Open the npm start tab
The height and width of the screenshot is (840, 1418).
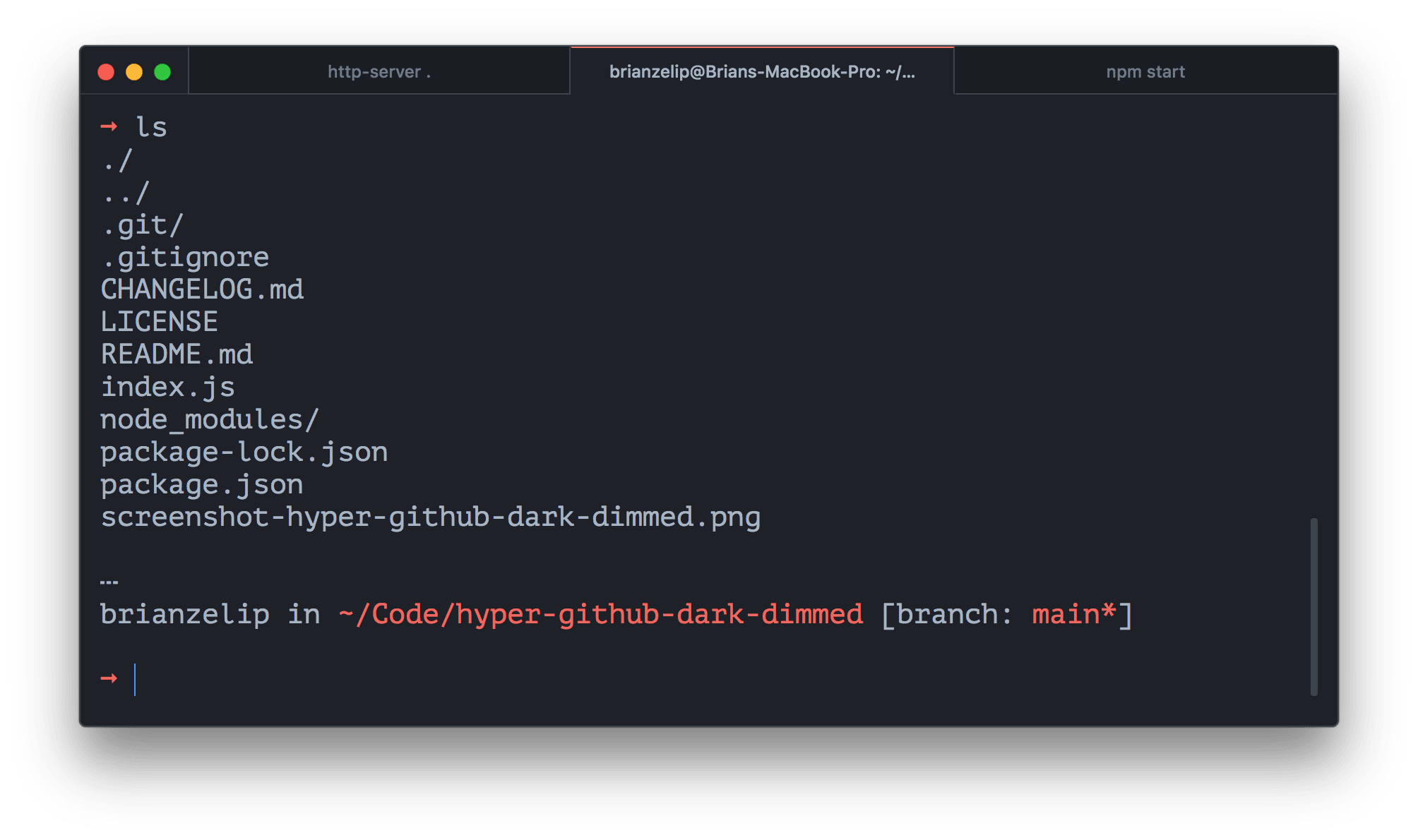1145,71
